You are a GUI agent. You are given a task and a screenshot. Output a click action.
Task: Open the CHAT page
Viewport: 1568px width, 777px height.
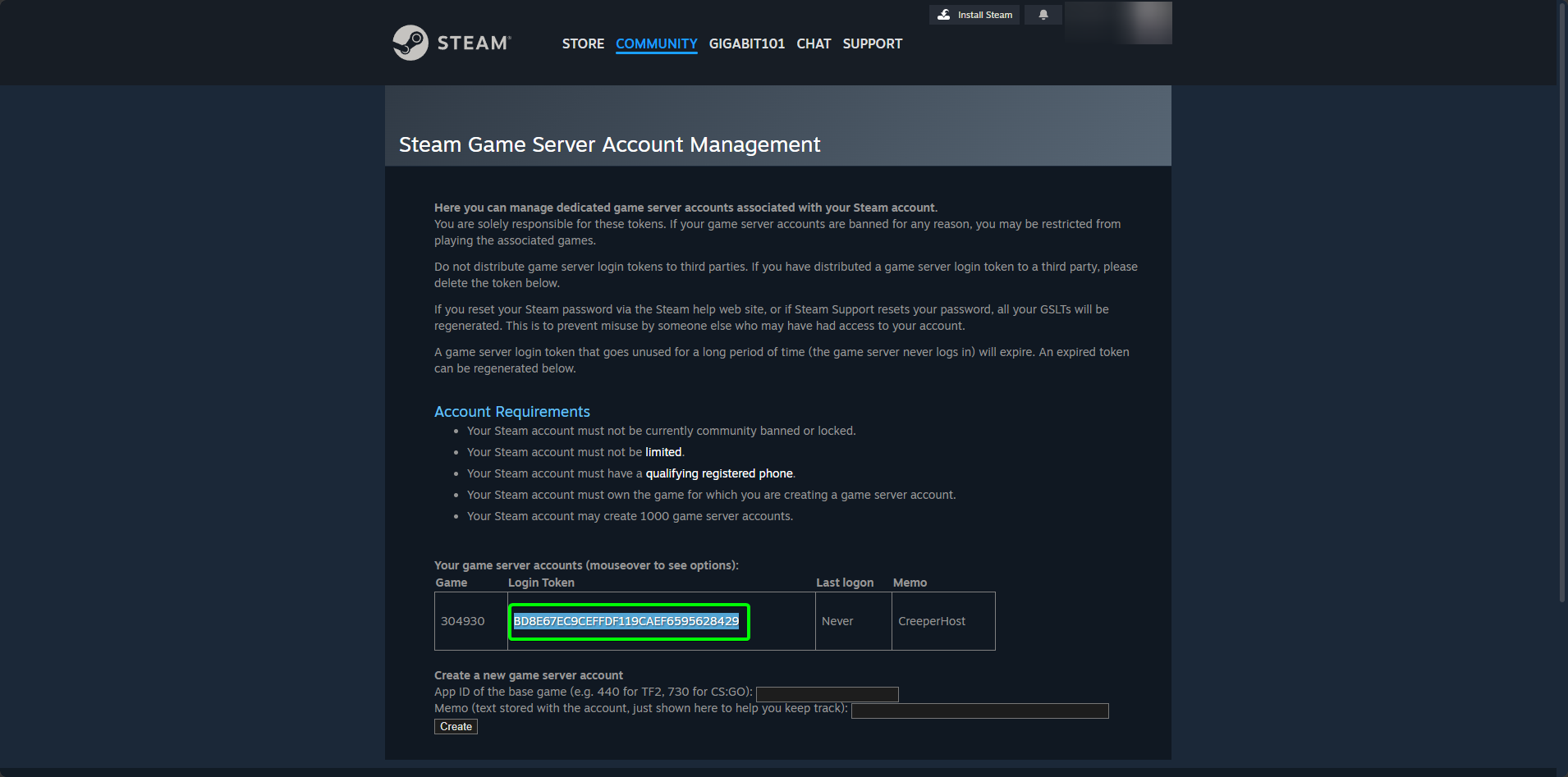point(813,43)
